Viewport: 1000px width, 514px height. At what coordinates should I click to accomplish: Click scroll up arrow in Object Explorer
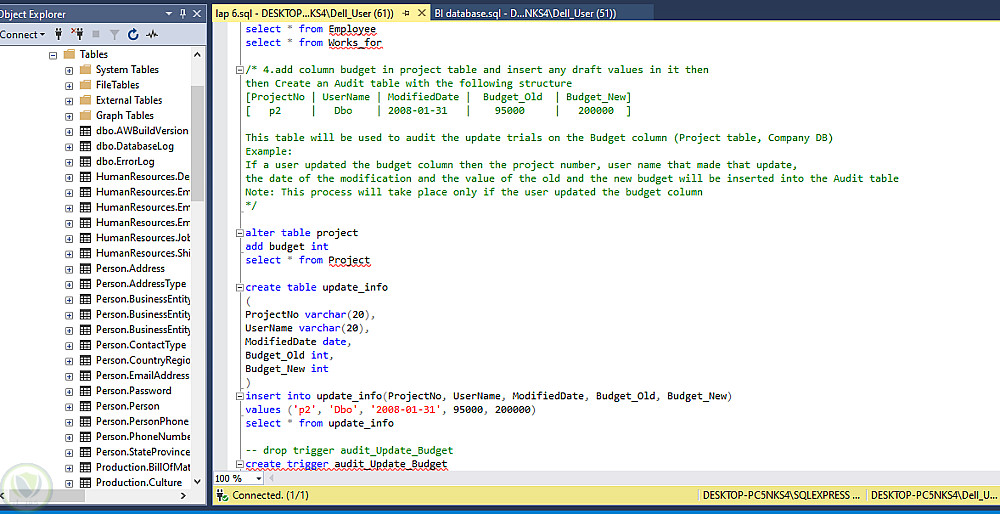[197, 55]
